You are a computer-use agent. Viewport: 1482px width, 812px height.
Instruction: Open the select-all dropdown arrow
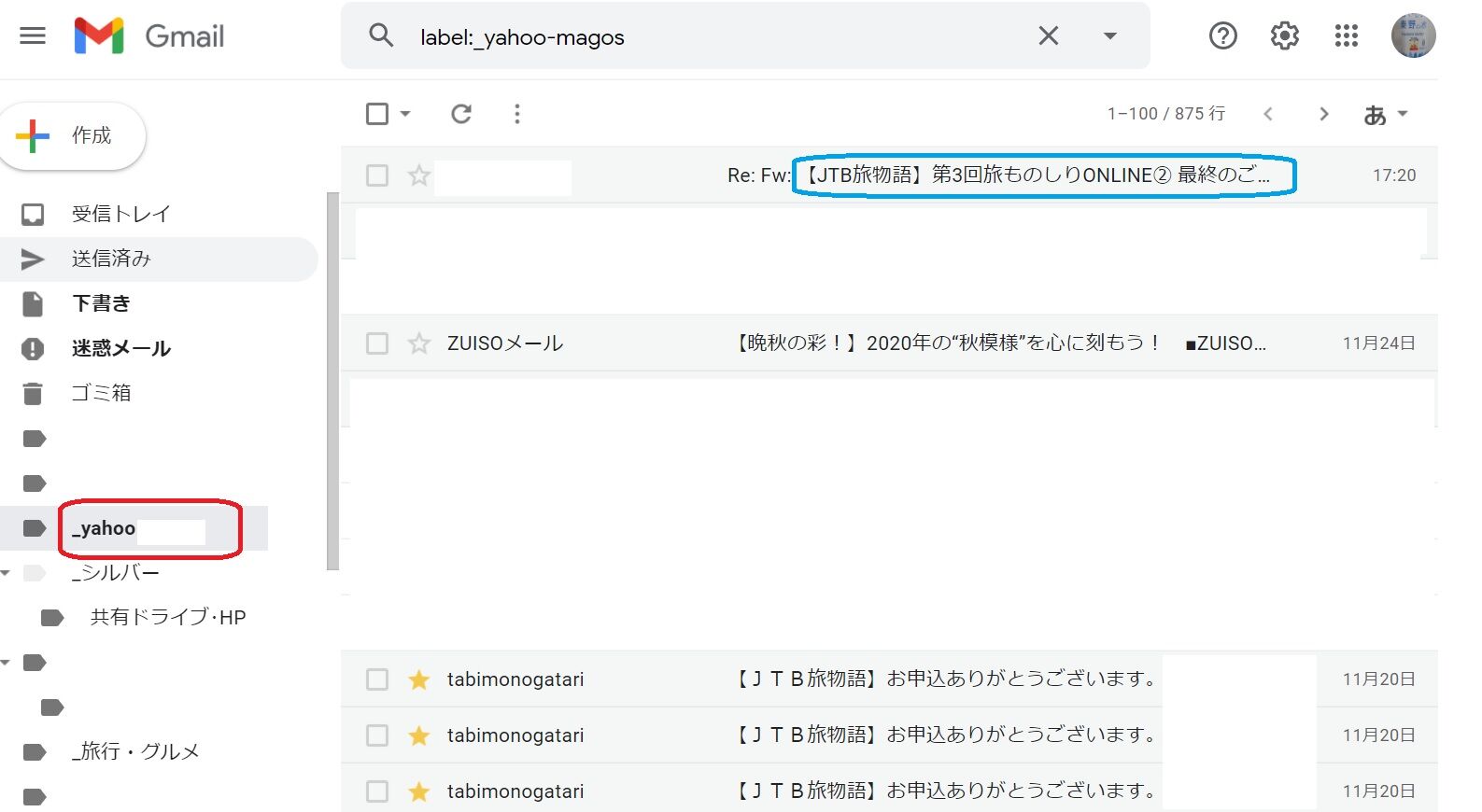point(405,114)
